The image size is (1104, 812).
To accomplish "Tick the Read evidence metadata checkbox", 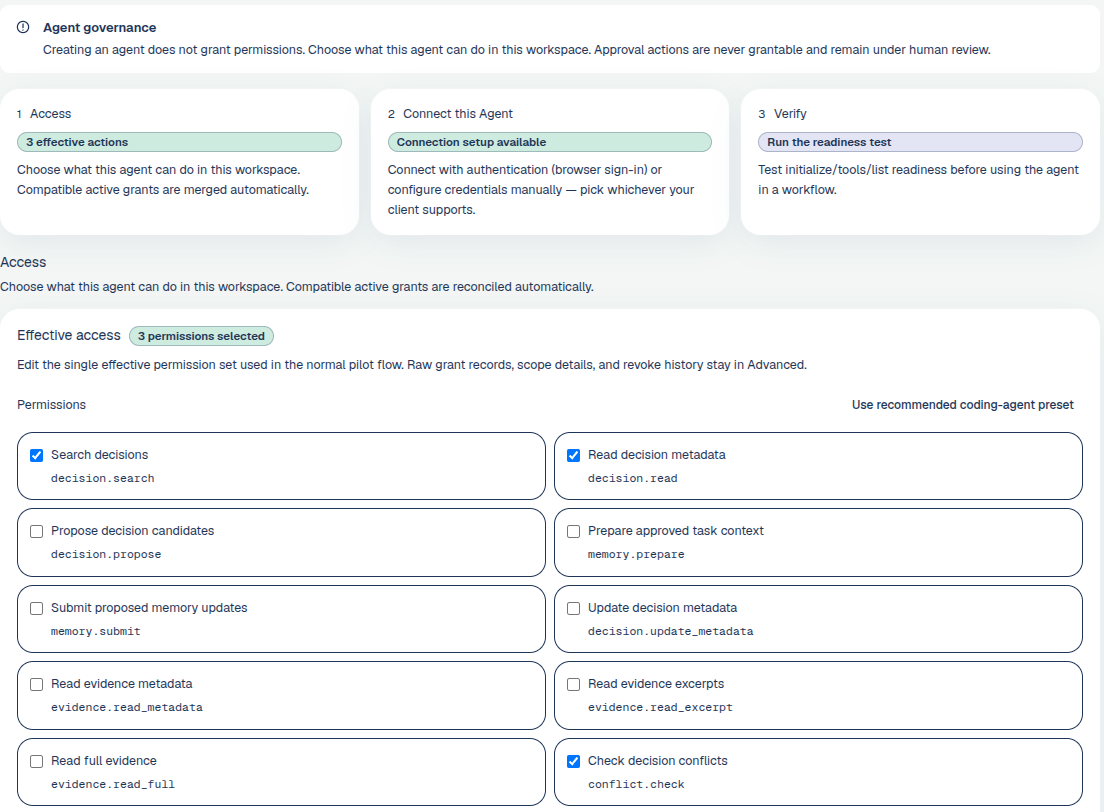I will (37, 685).
